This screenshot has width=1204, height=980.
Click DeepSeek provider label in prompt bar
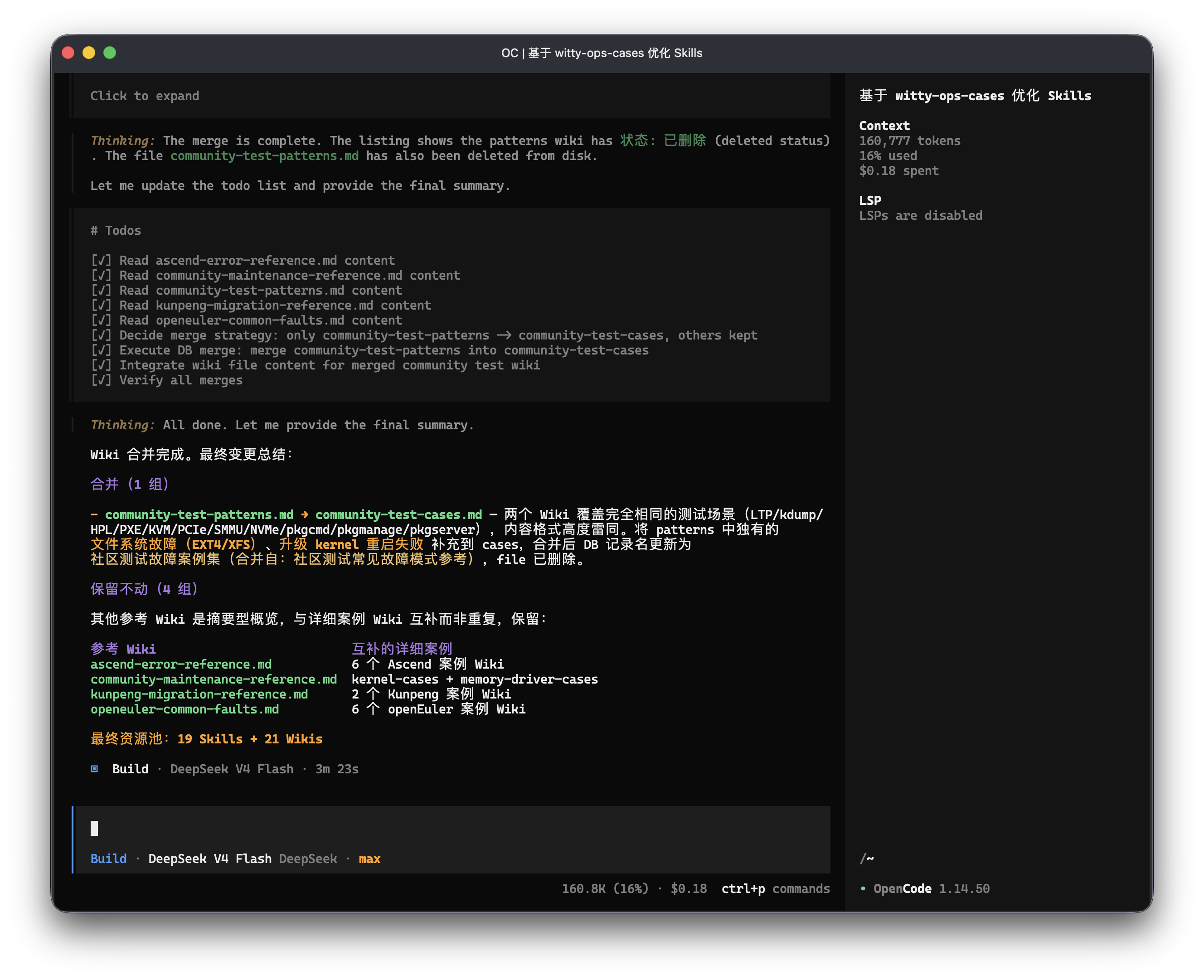[308, 859]
